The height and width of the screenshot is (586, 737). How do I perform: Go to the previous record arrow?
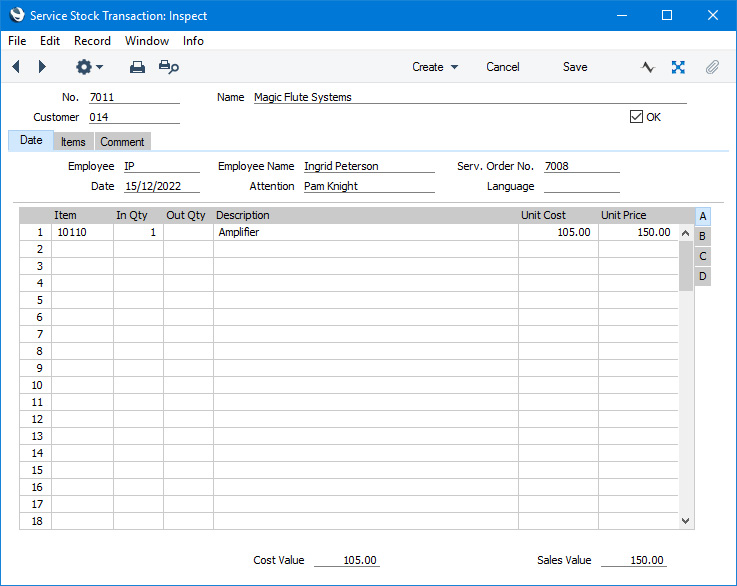tap(16, 67)
